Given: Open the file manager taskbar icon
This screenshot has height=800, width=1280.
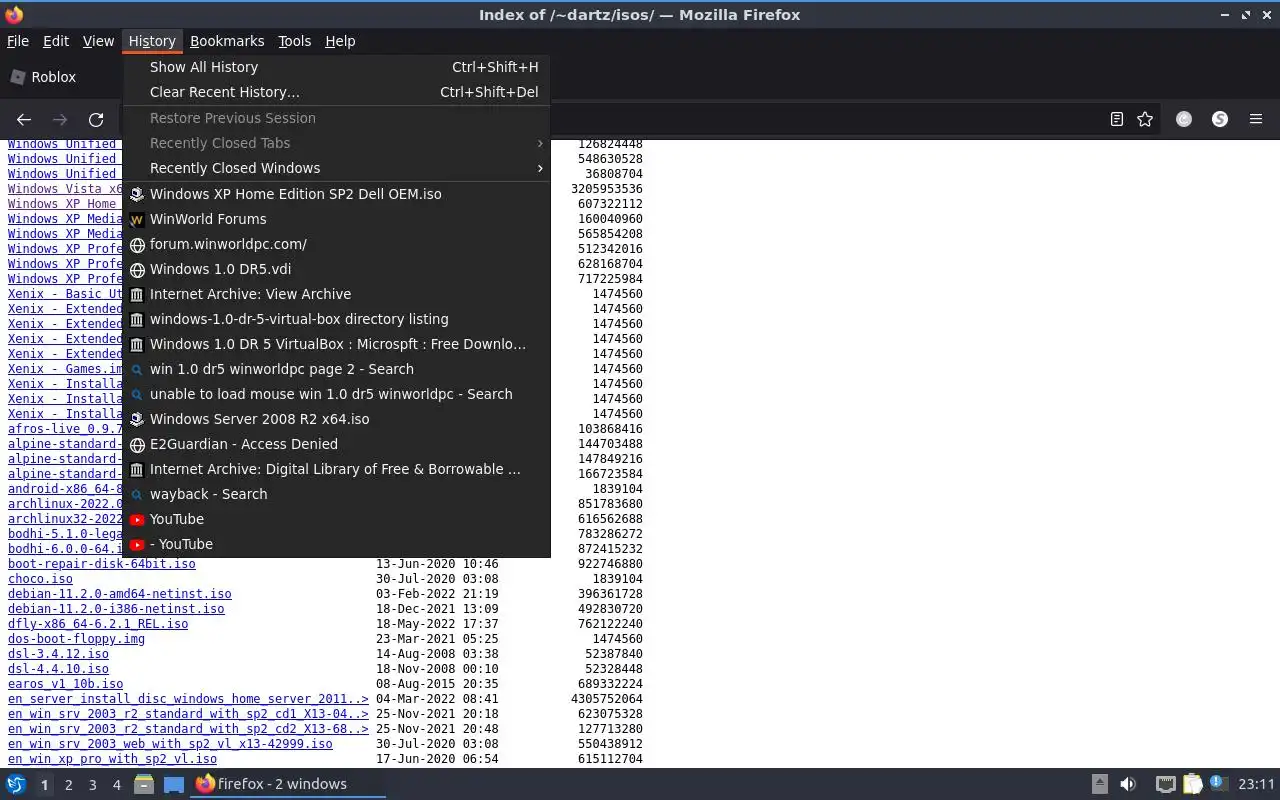Looking at the screenshot, I should coord(143,784).
